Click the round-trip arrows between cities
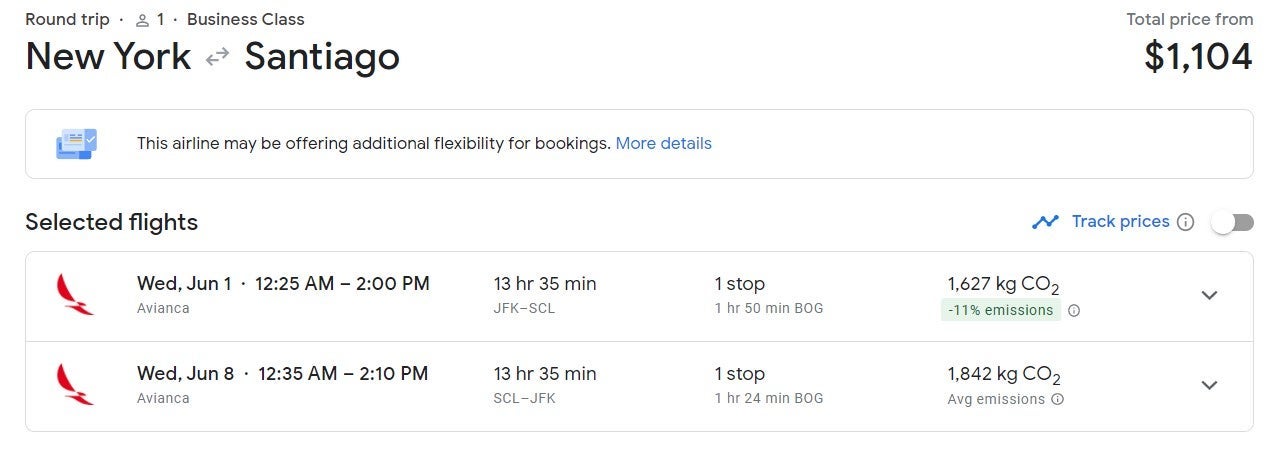This screenshot has height=453, width=1288. point(217,58)
